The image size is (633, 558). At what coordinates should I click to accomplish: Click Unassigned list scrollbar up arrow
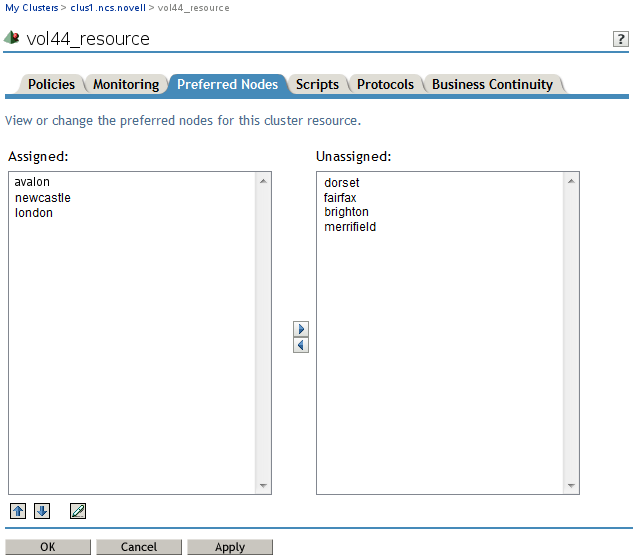tap(571, 181)
